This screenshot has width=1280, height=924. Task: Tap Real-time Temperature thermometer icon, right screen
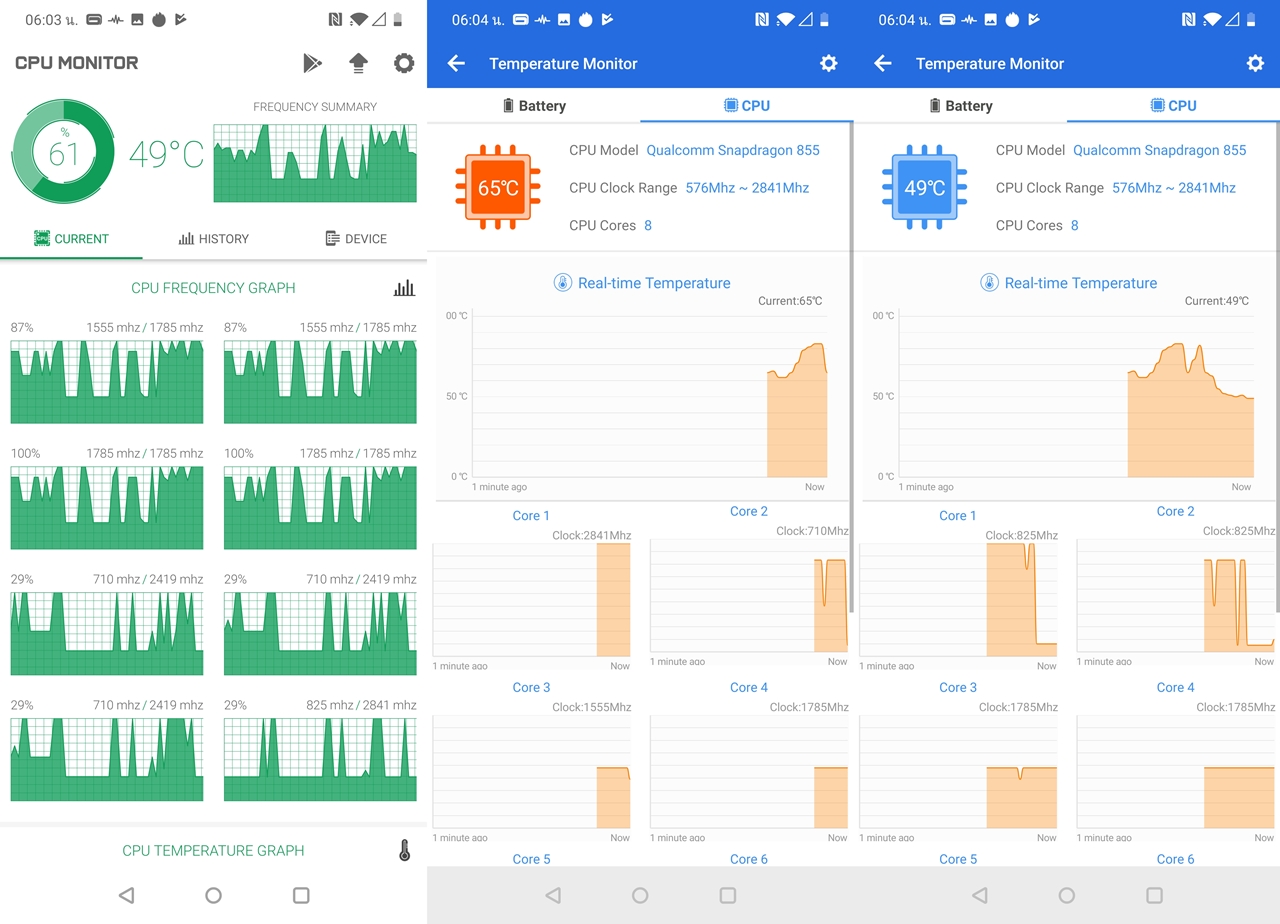989,283
